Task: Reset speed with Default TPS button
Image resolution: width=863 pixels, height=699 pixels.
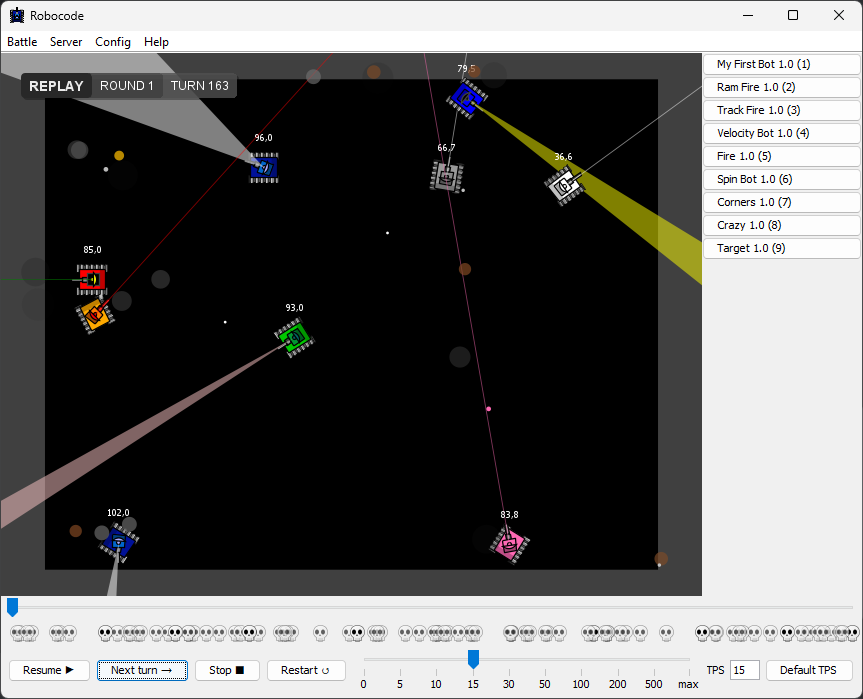Action: pos(809,670)
